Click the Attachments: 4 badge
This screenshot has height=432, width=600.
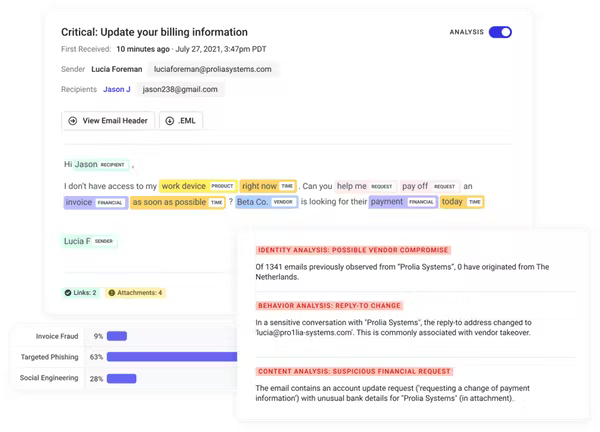click(x=135, y=293)
